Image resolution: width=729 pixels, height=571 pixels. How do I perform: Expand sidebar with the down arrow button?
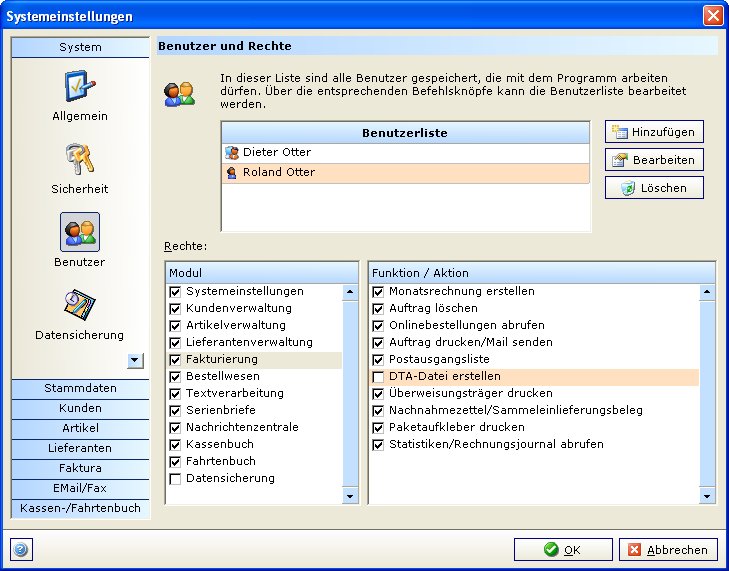pos(135,360)
